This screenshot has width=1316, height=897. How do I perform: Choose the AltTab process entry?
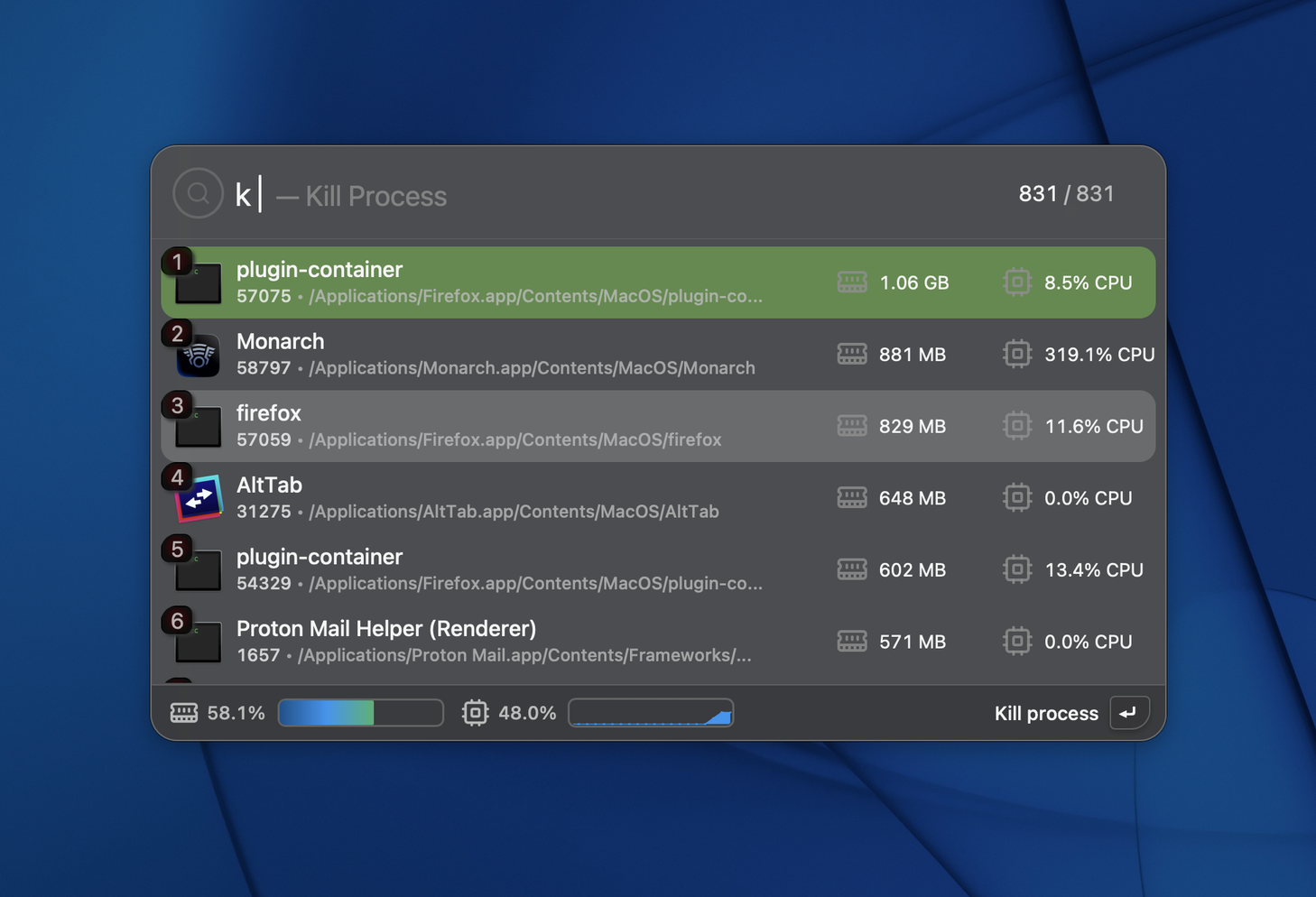tap(542, 498)
